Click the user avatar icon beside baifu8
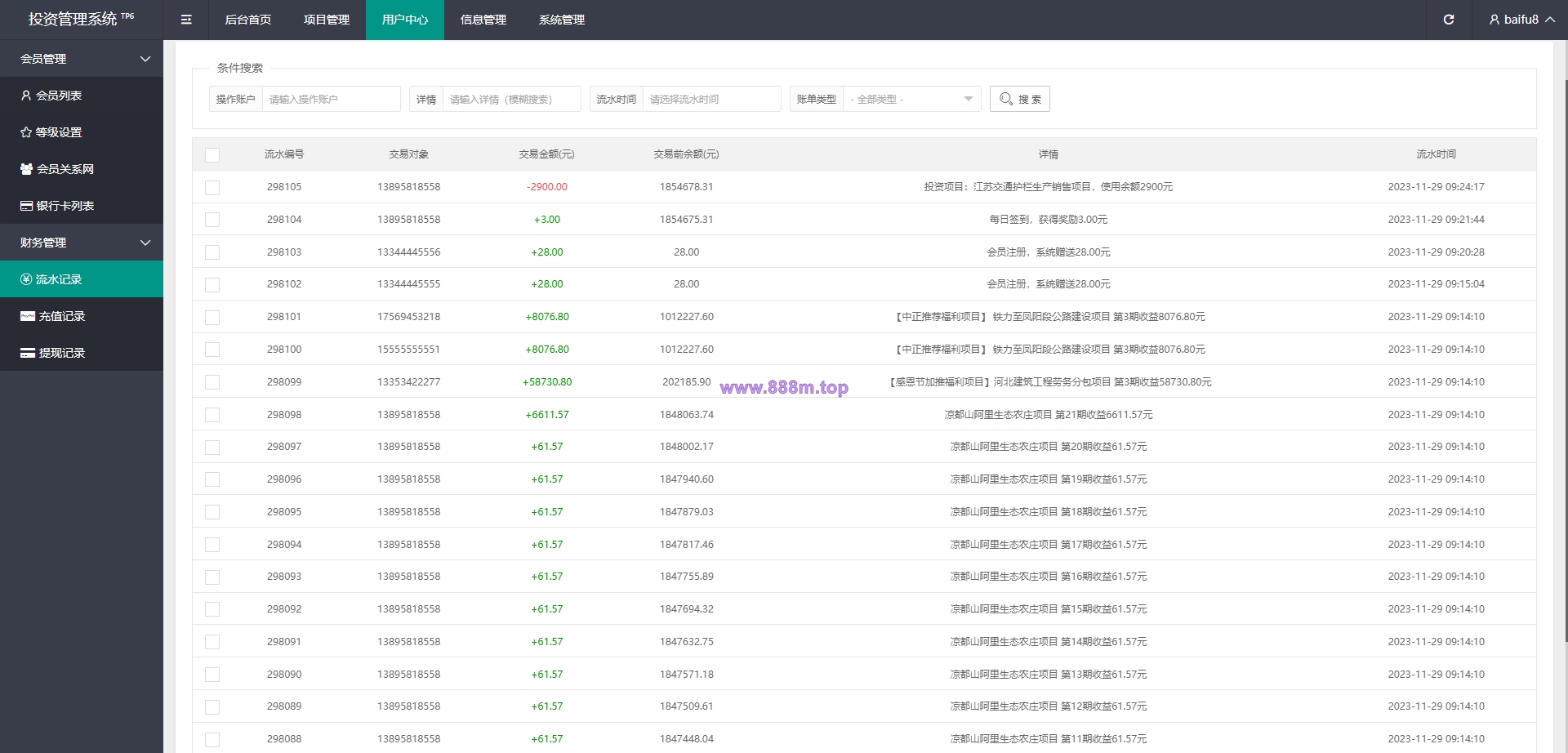 pos(1494,20)
